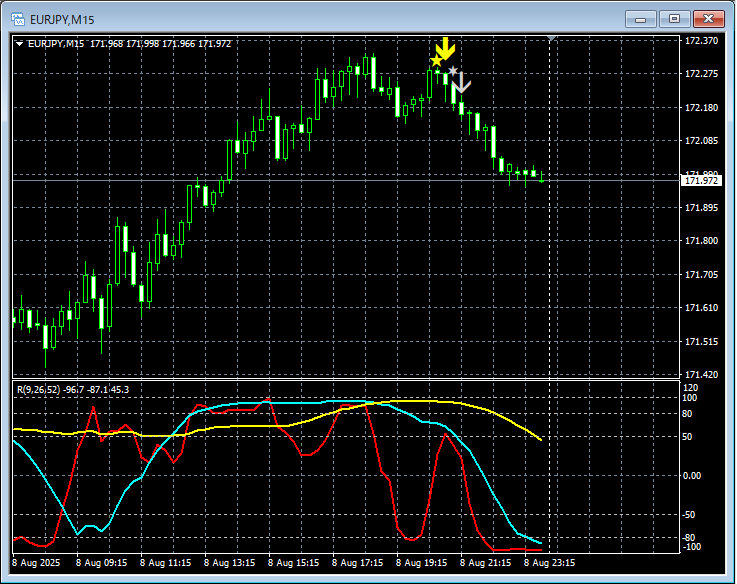This screenshot has height=584, width=737.
Task: Click the EURJPY,M15 window title text
Action: pos(62,20)
